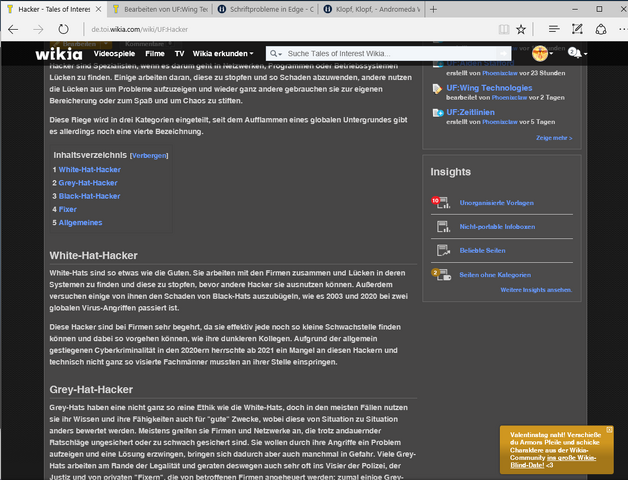This screenshot has height=480, width=628.
Task: Jump to White-Hat-Hacker section in contents
Action: click(89, 169)
